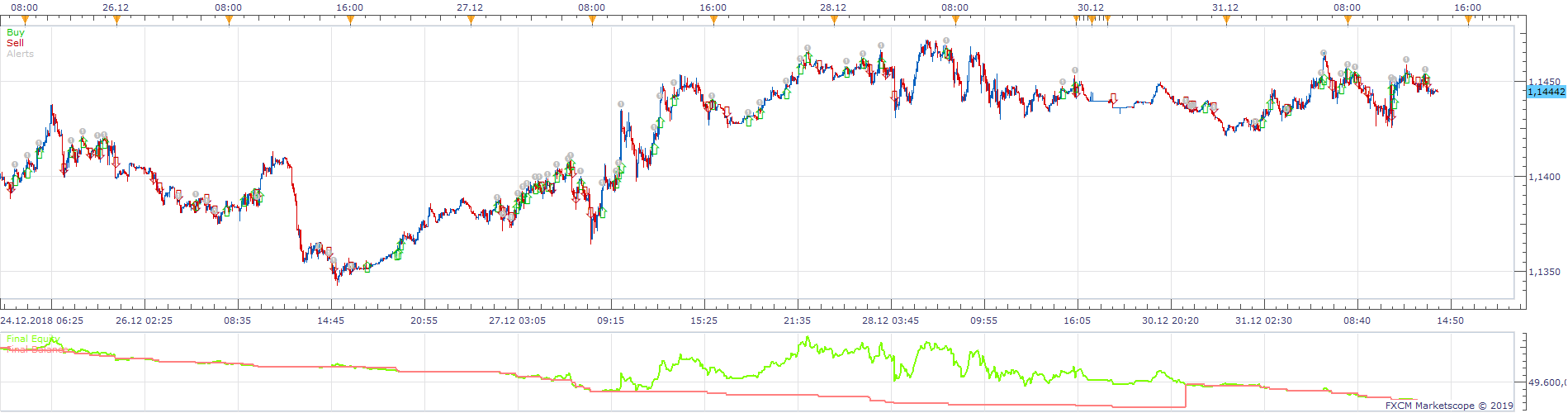Click orange marker beneath top 28.12 date
This screenshot has height=413, width=1568.
click(x=834, y=21)
